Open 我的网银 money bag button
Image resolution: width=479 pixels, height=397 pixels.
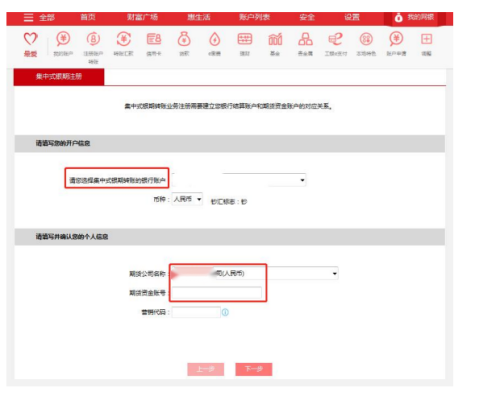point(414,17)
